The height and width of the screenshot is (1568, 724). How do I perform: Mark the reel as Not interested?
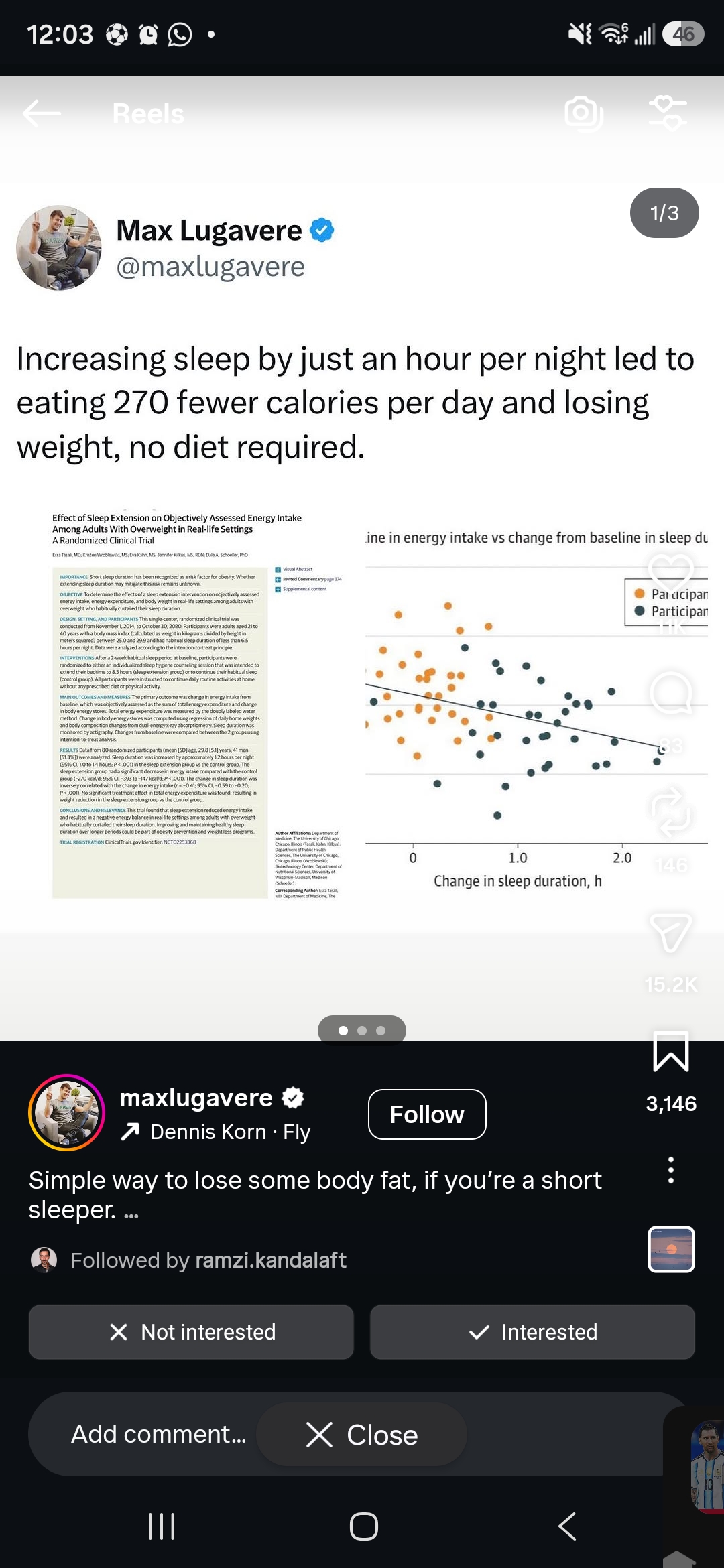coord(191,1331)
